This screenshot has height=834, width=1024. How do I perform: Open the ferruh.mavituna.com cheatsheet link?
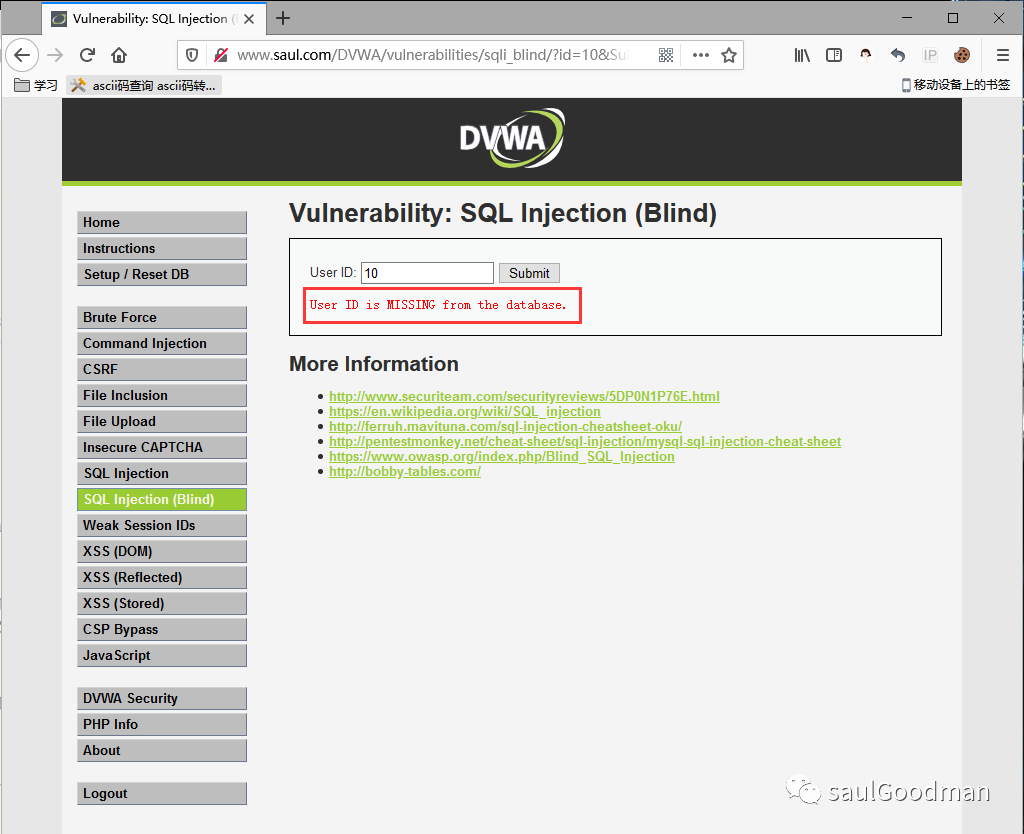pyautogui.click(x=505, y=426)
